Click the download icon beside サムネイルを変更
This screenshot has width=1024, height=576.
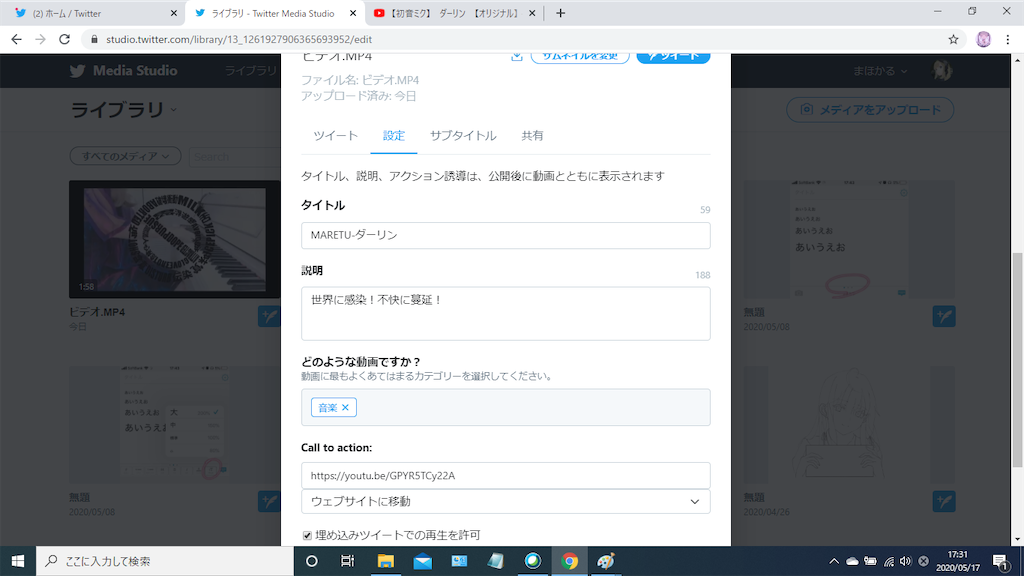[516, 57]
